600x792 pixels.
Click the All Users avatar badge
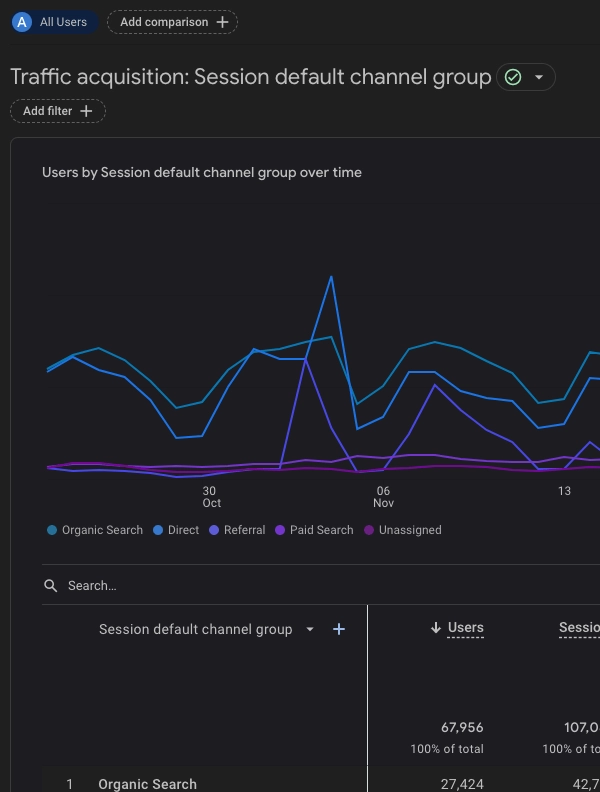pyautogui.click(x=22, y=22)
